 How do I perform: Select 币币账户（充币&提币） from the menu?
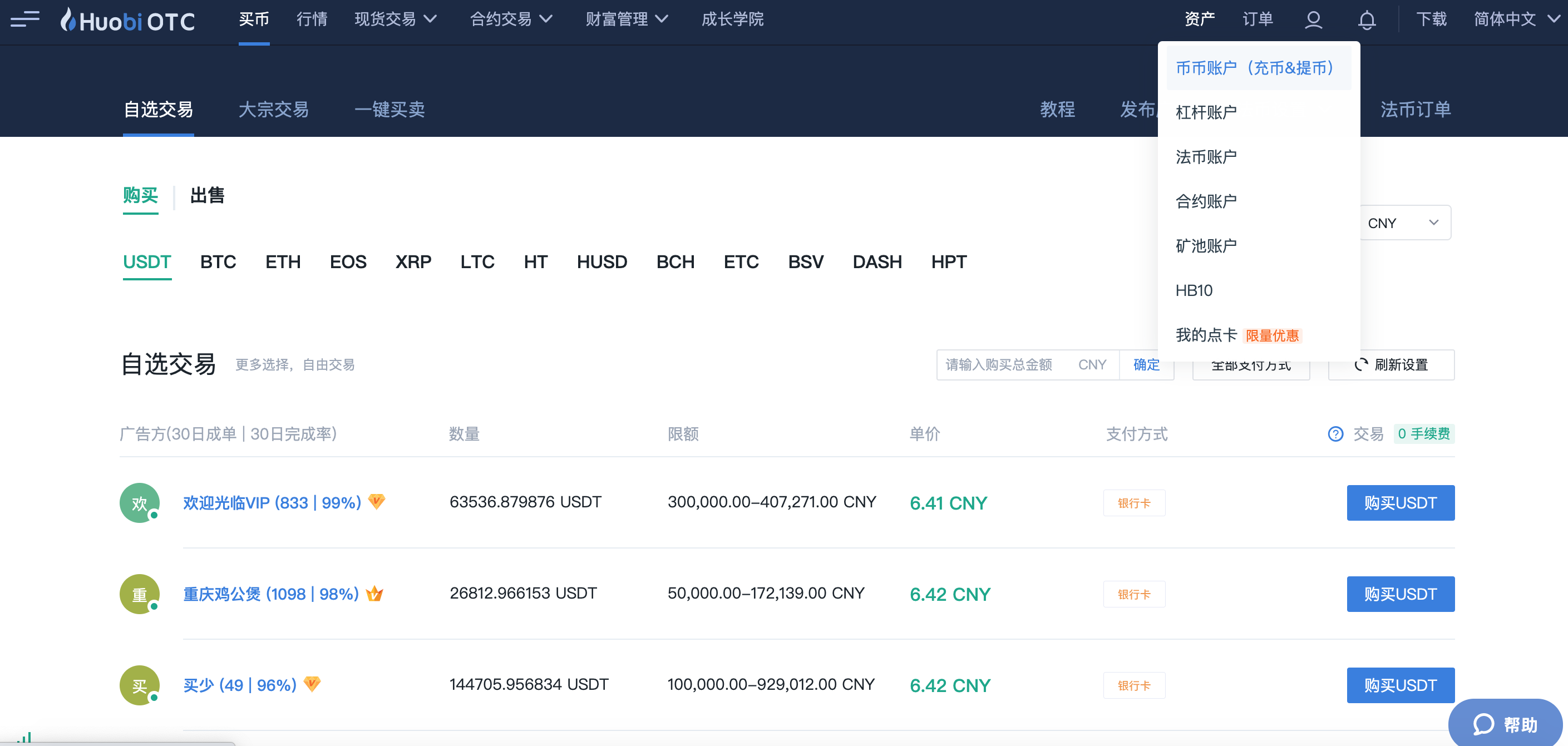click(1258, 67)
